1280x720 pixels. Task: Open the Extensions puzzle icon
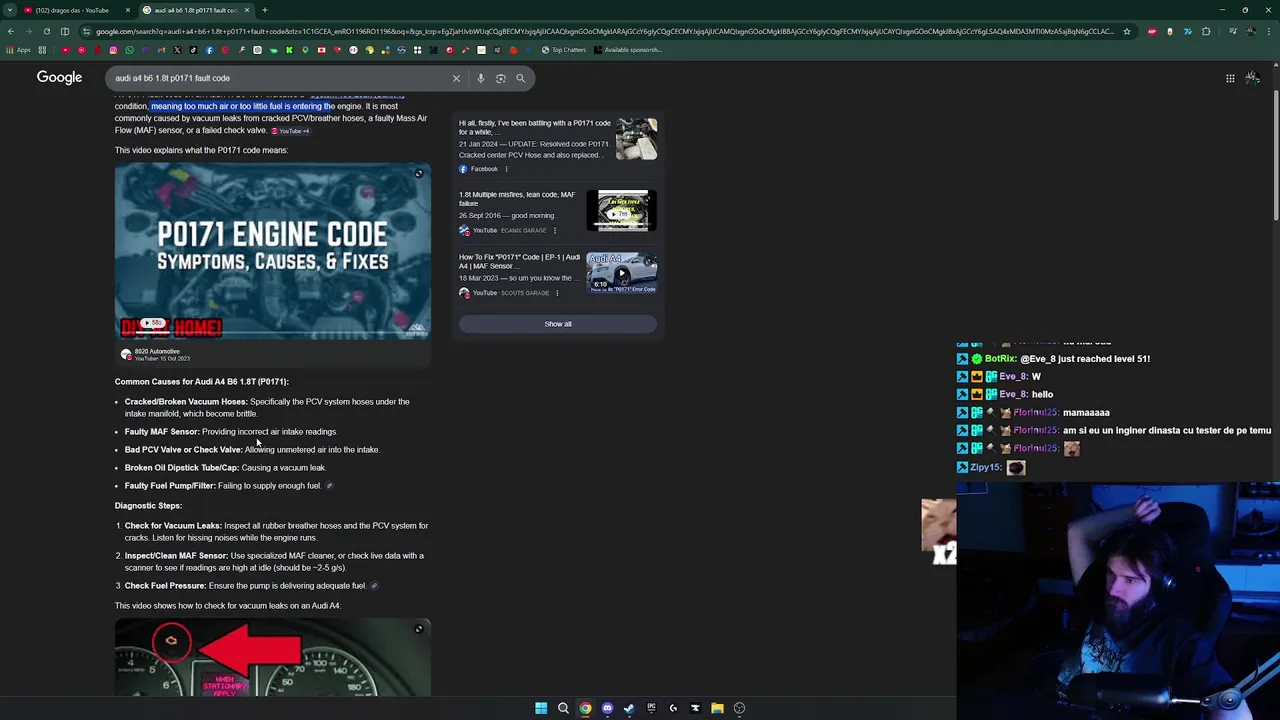coord(1206,31)
